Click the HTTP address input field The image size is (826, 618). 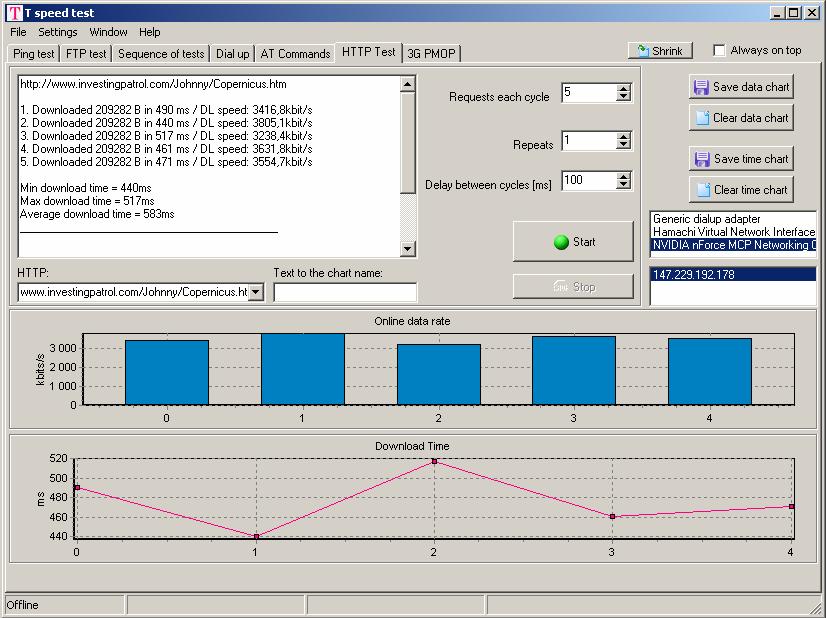point(133,292)
